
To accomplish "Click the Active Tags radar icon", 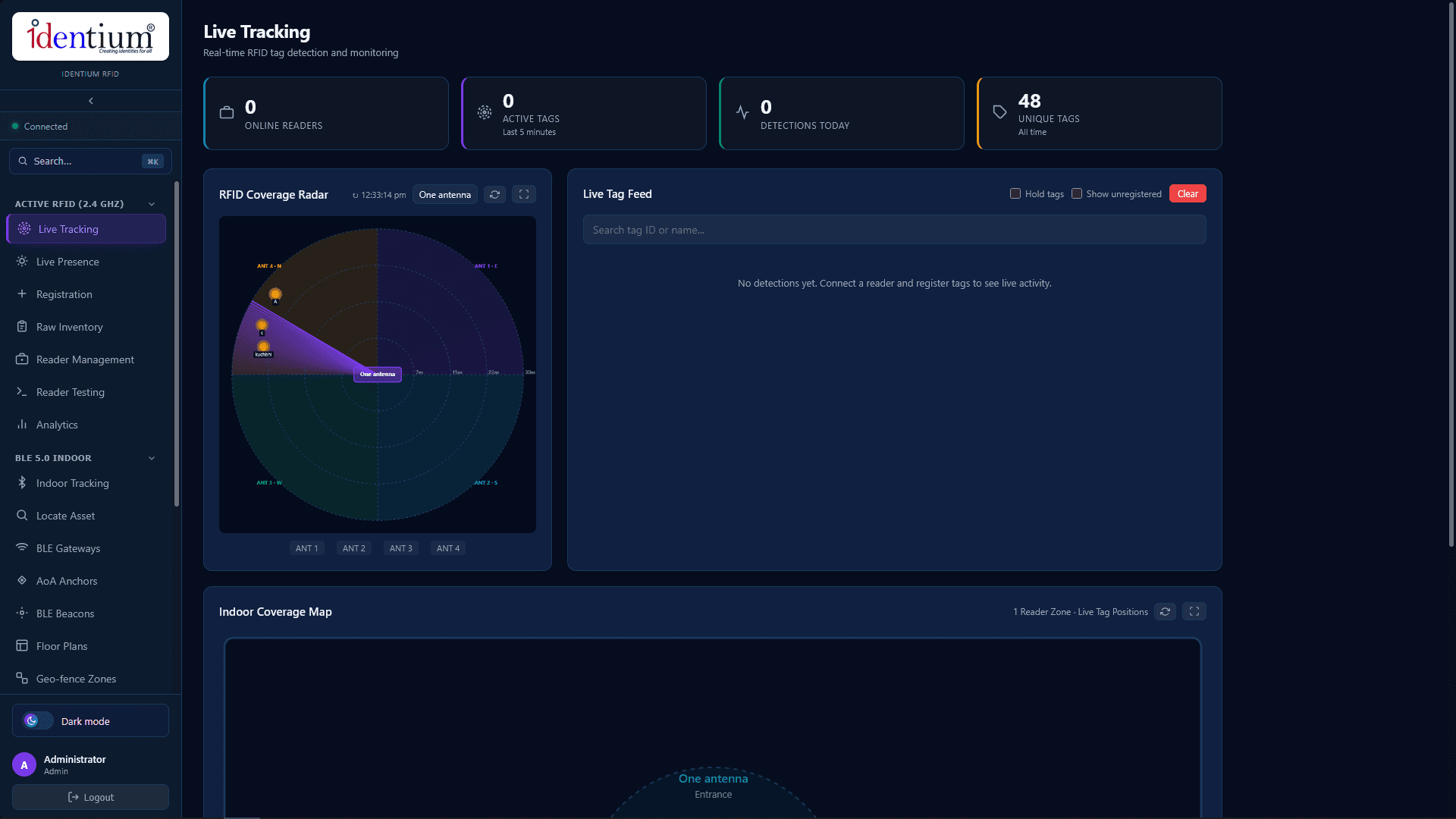I will pos(485,113).
